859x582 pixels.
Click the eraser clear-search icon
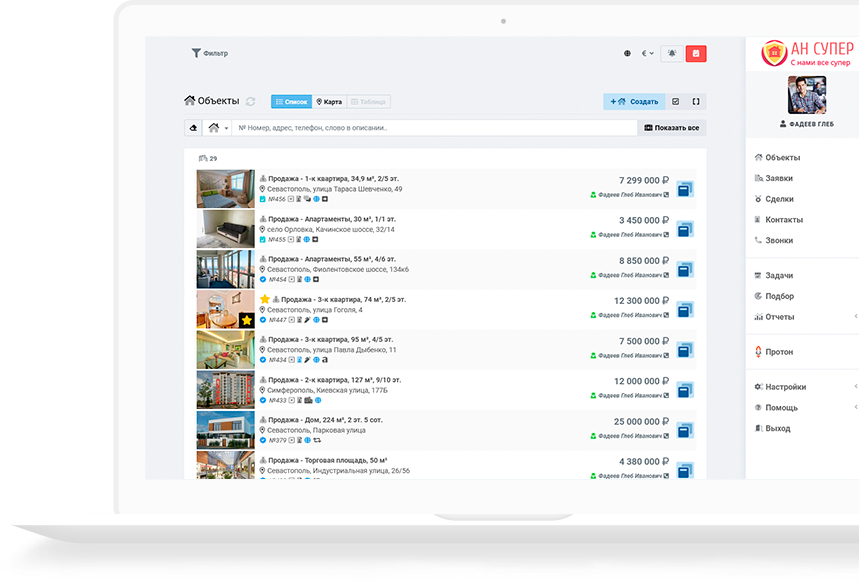193,128
